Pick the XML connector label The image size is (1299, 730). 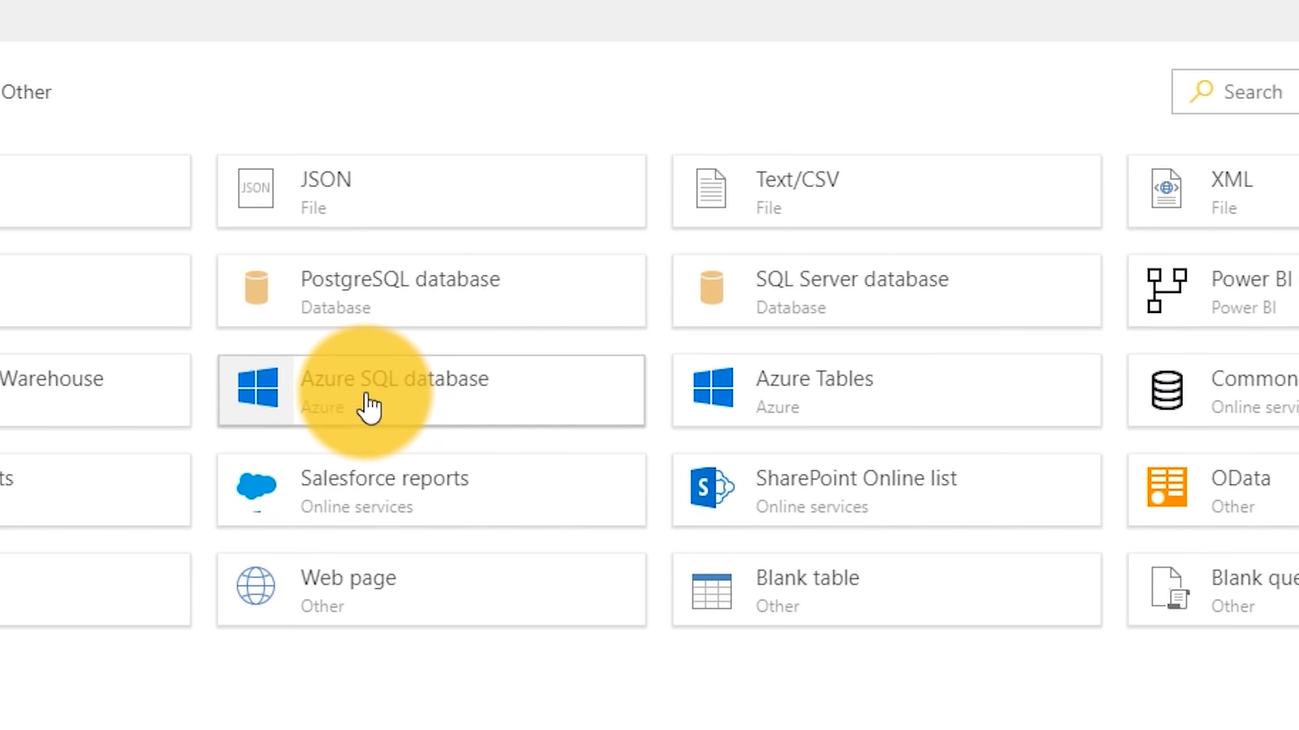pyautogui.click(x=1232, y=179)
